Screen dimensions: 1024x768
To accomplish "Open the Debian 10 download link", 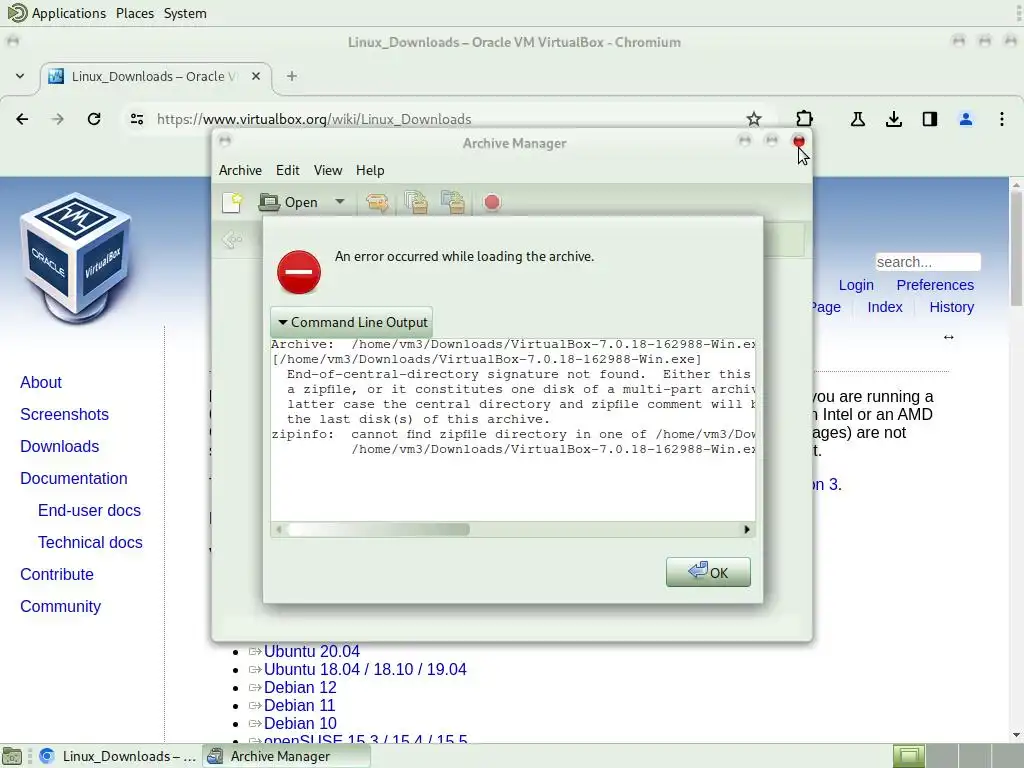I will click(x=300, y=724).
